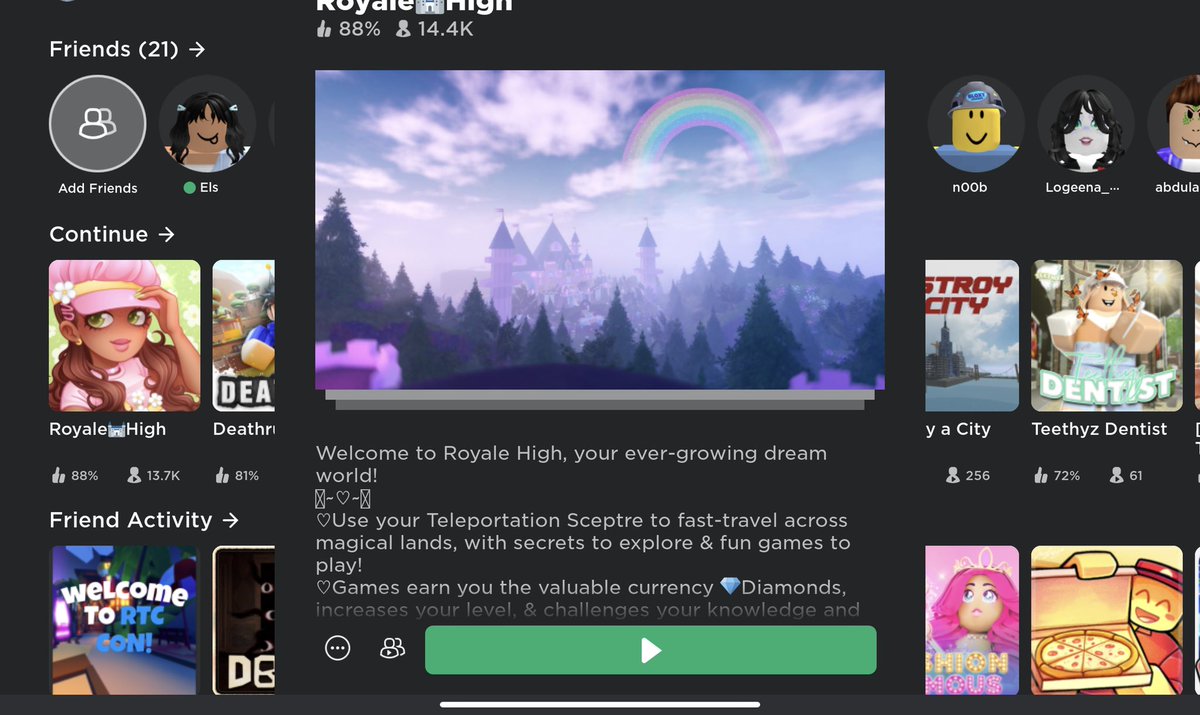The image size is (1200, 715).
Task: Click the abdula avatar
Action: tap(1174, 125)
